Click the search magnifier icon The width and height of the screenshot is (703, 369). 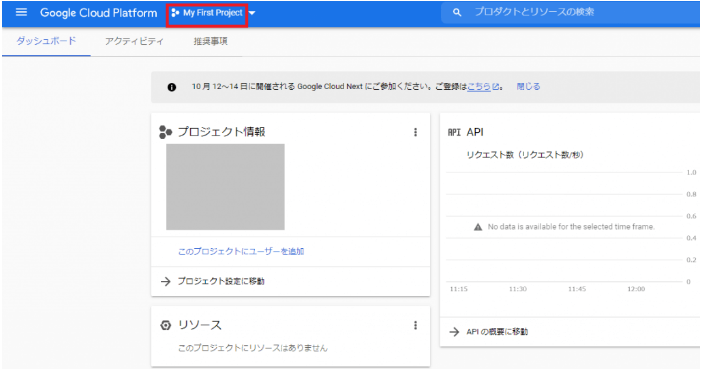click(456, 13)
